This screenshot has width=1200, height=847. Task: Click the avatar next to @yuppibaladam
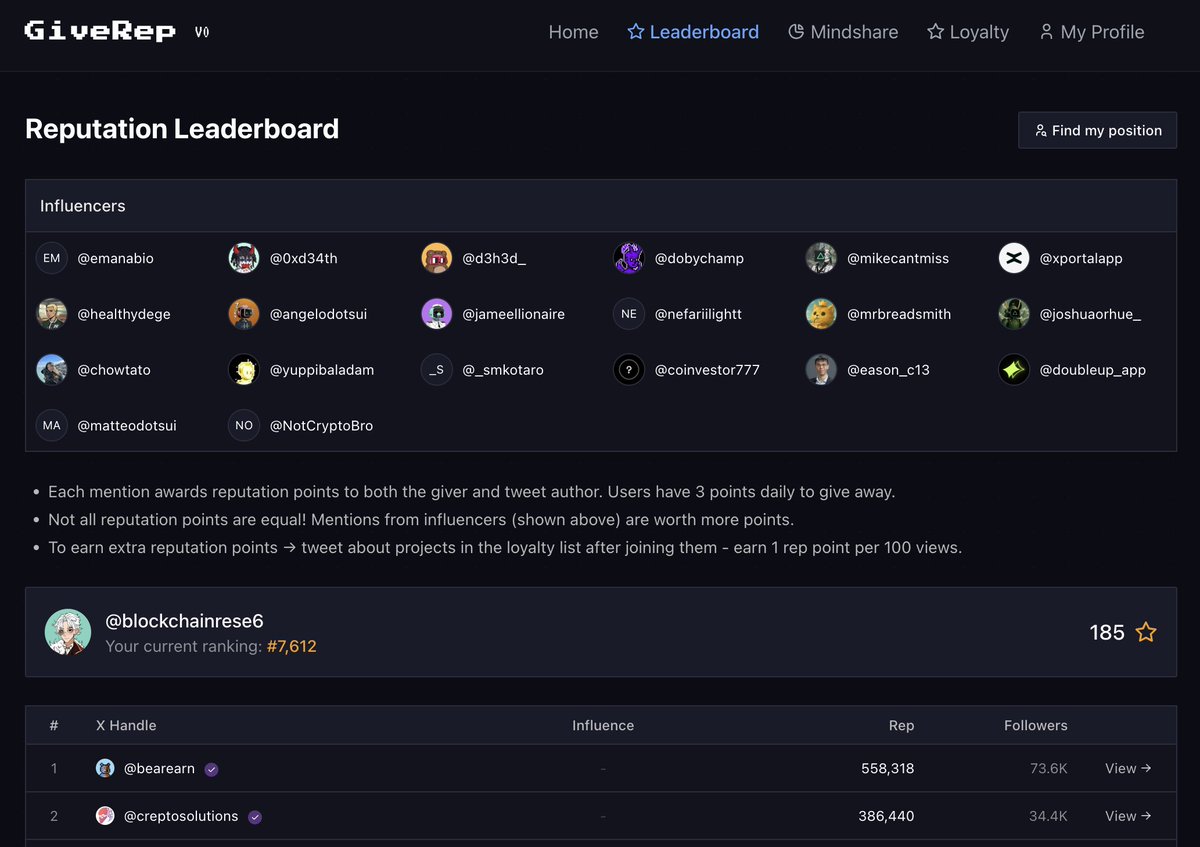point(244,370)
